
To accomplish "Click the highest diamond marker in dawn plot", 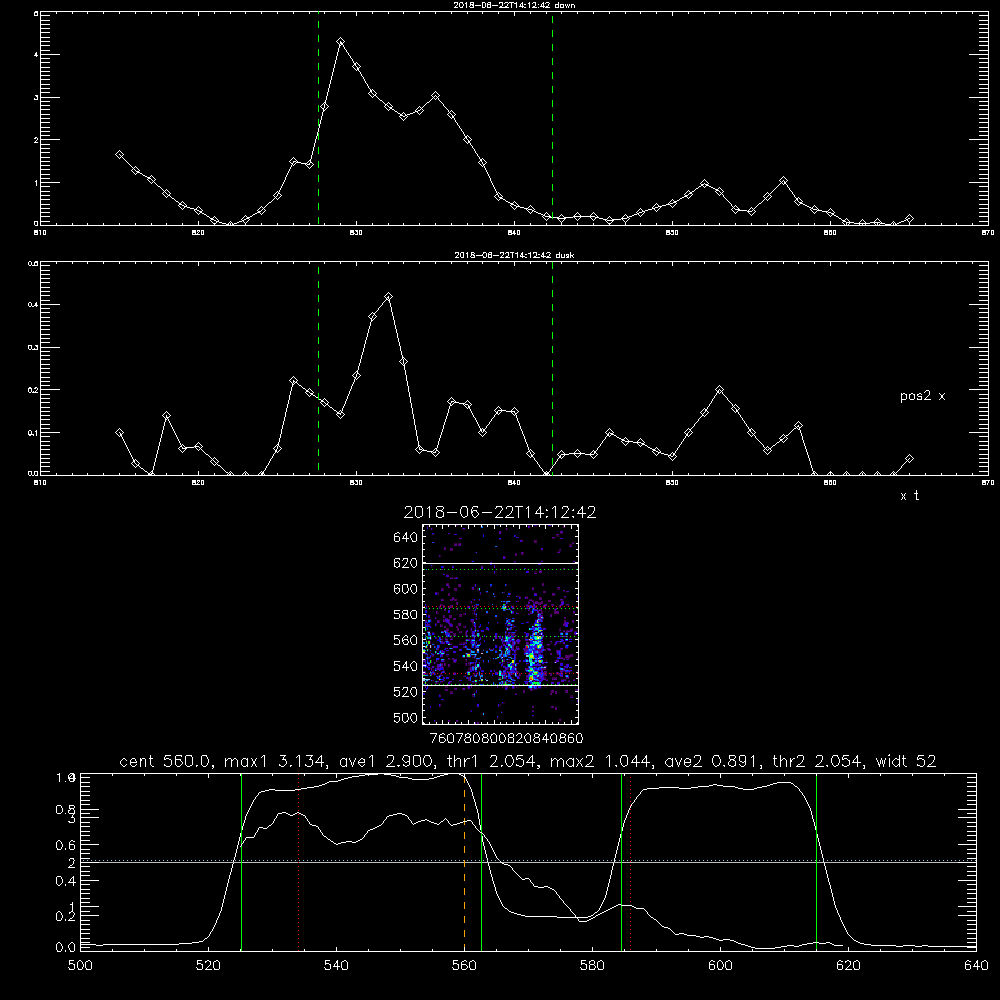I will [x=341, y=41].
